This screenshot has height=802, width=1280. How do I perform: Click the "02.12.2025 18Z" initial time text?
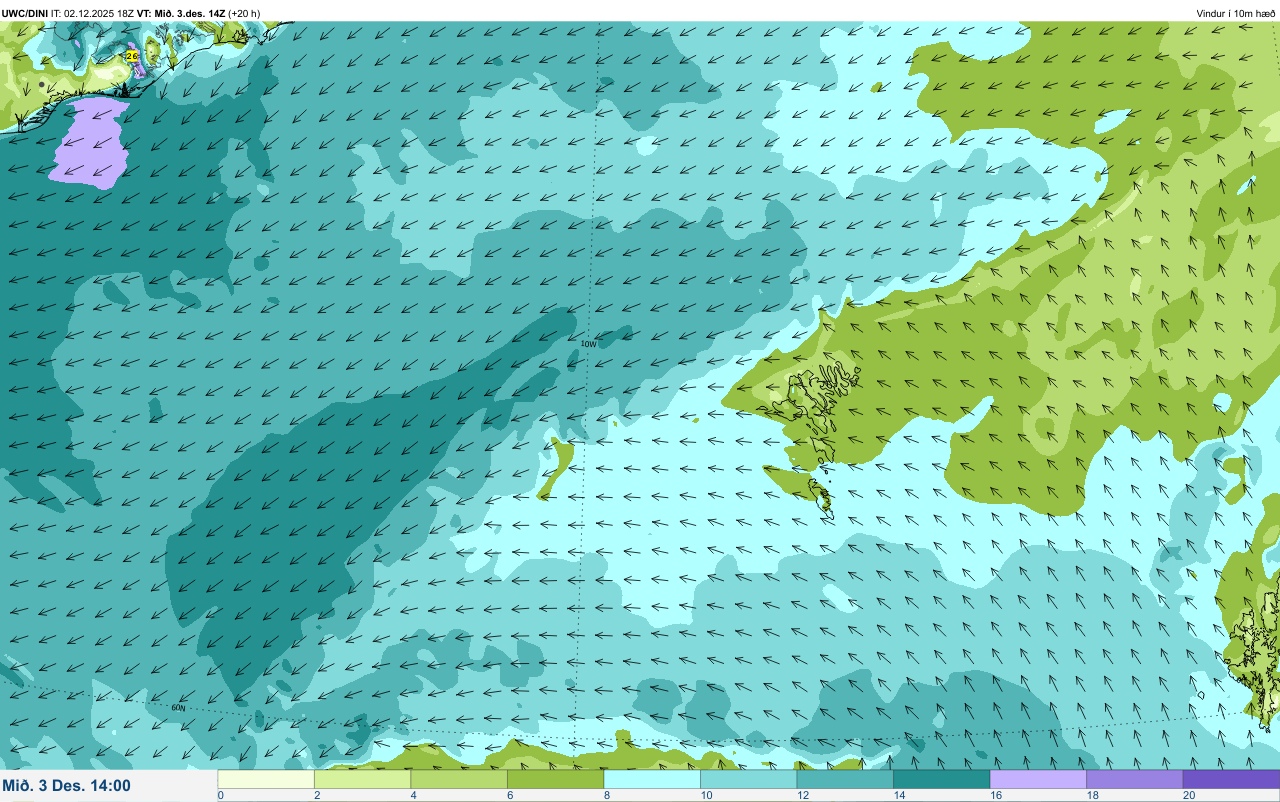[x=99, y=13]
